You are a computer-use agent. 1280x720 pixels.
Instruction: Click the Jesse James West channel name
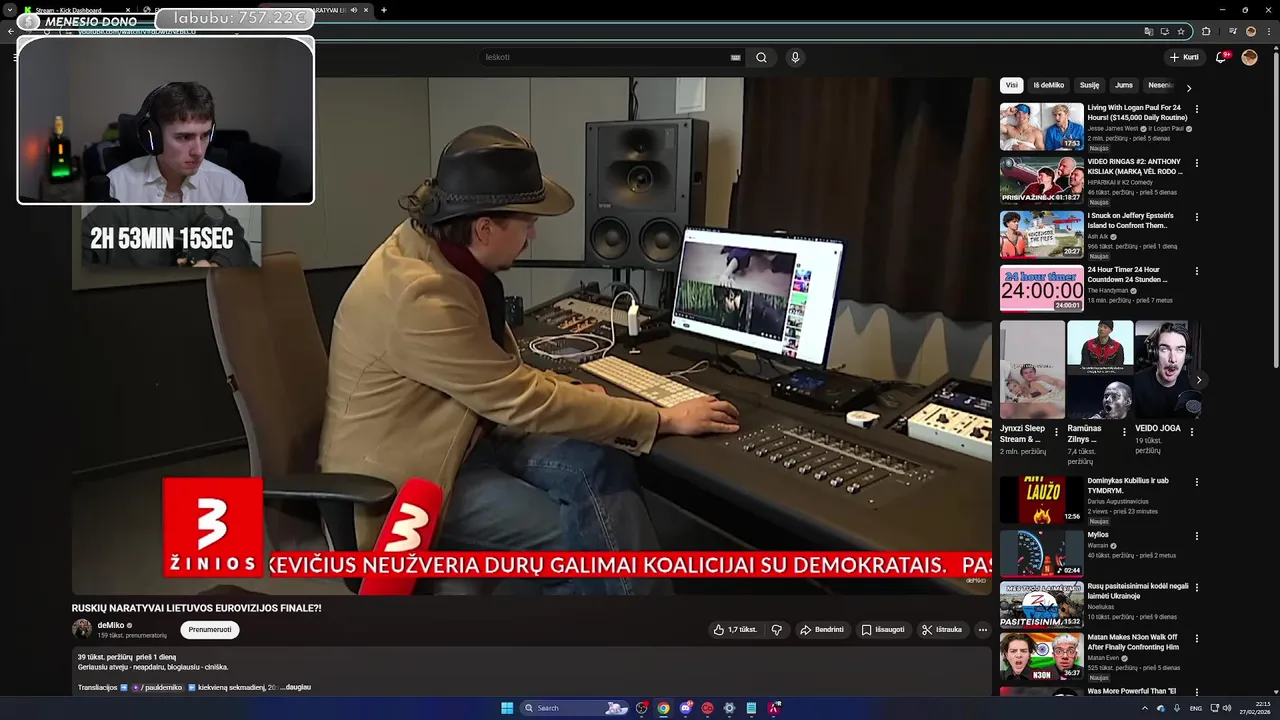[1113, 128]
